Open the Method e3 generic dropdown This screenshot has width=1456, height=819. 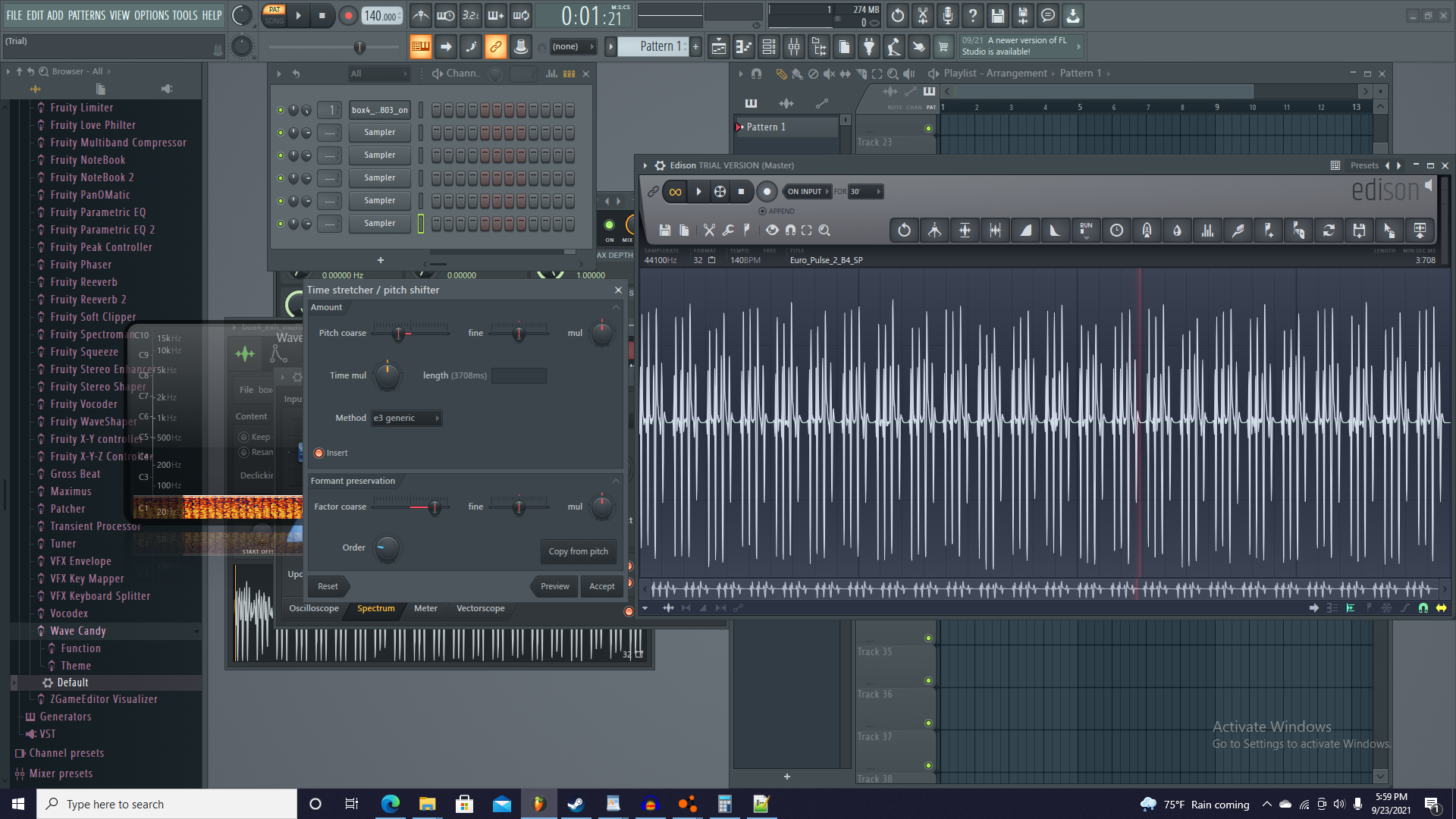click(x=406, y=419)
